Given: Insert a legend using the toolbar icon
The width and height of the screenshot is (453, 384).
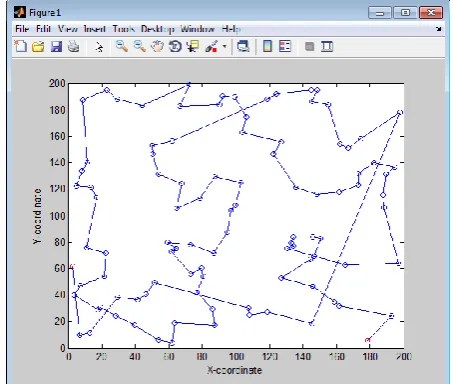Looking at the screenshot, I should 285,46.
